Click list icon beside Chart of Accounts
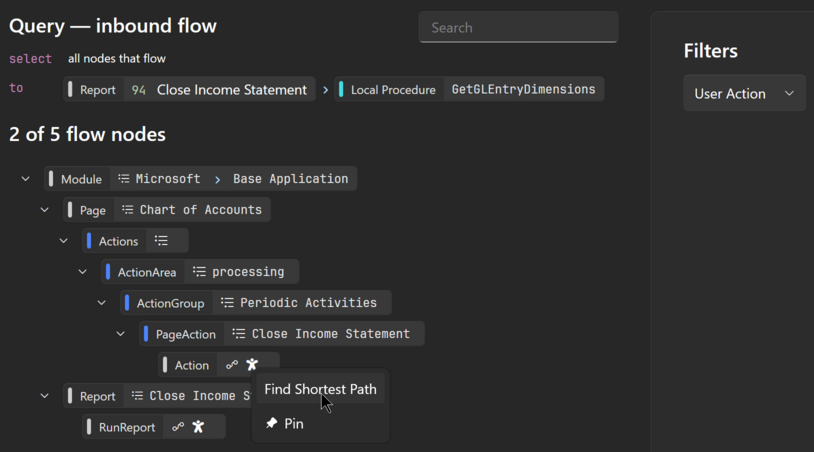Image resolution: width=814 pixels, height=452 pixels. [x=128, y=210]
